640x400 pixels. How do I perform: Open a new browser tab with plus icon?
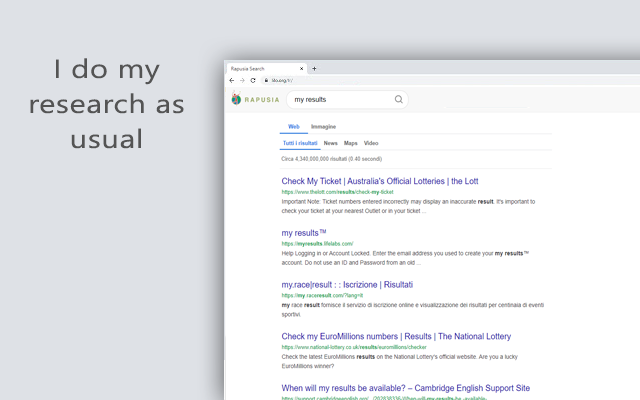(314, 69)
